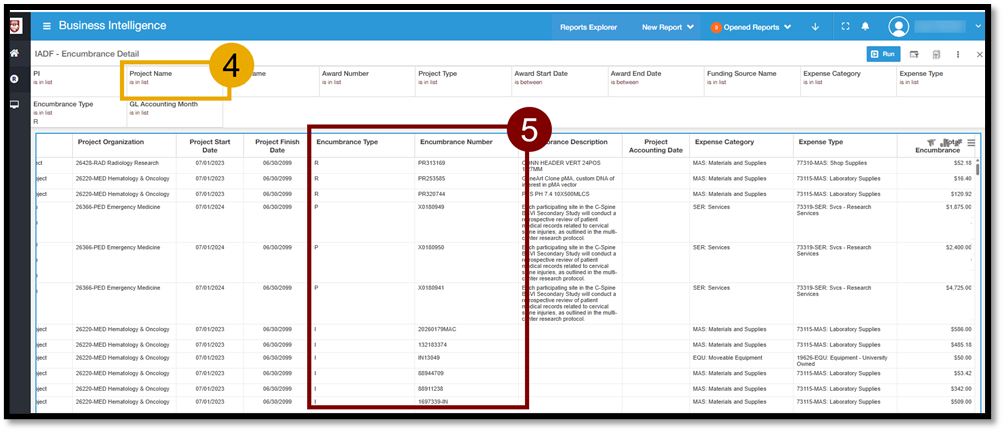Screen dimensions: 1004x432
Task: Expand the user account chevron
Action: (978, 27)
